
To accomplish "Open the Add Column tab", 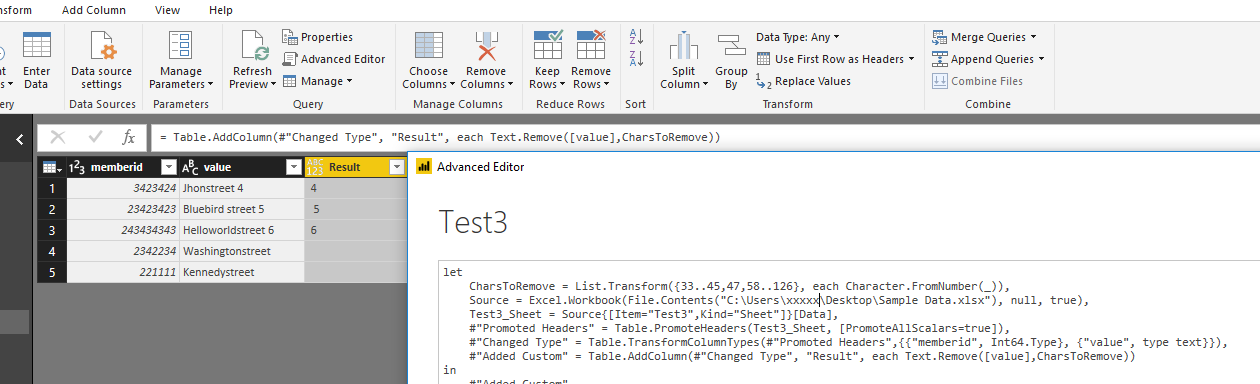I will [x=94, y=9].
